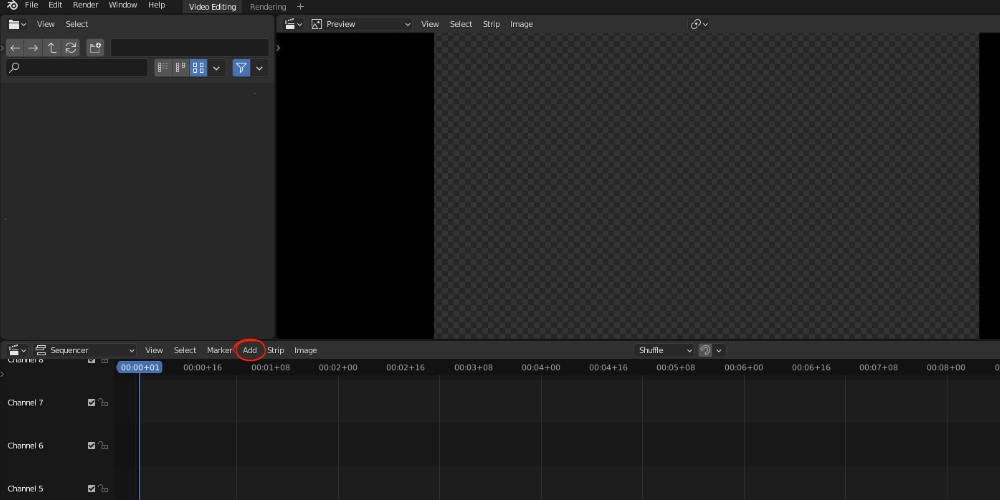Toggle the Channel 6 mute checkbox
Viewport: 1000px width, 500px height.
91,446
